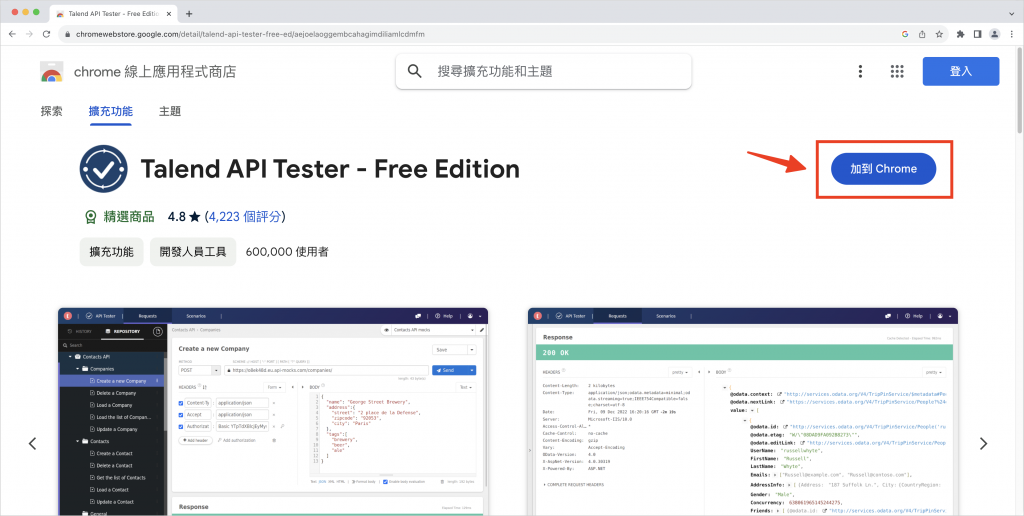Viewport: 1024px width, 516px height.
Task: Open the store's vertical three-dot menu
Action: pyautogui.click(x=861, y=71)
